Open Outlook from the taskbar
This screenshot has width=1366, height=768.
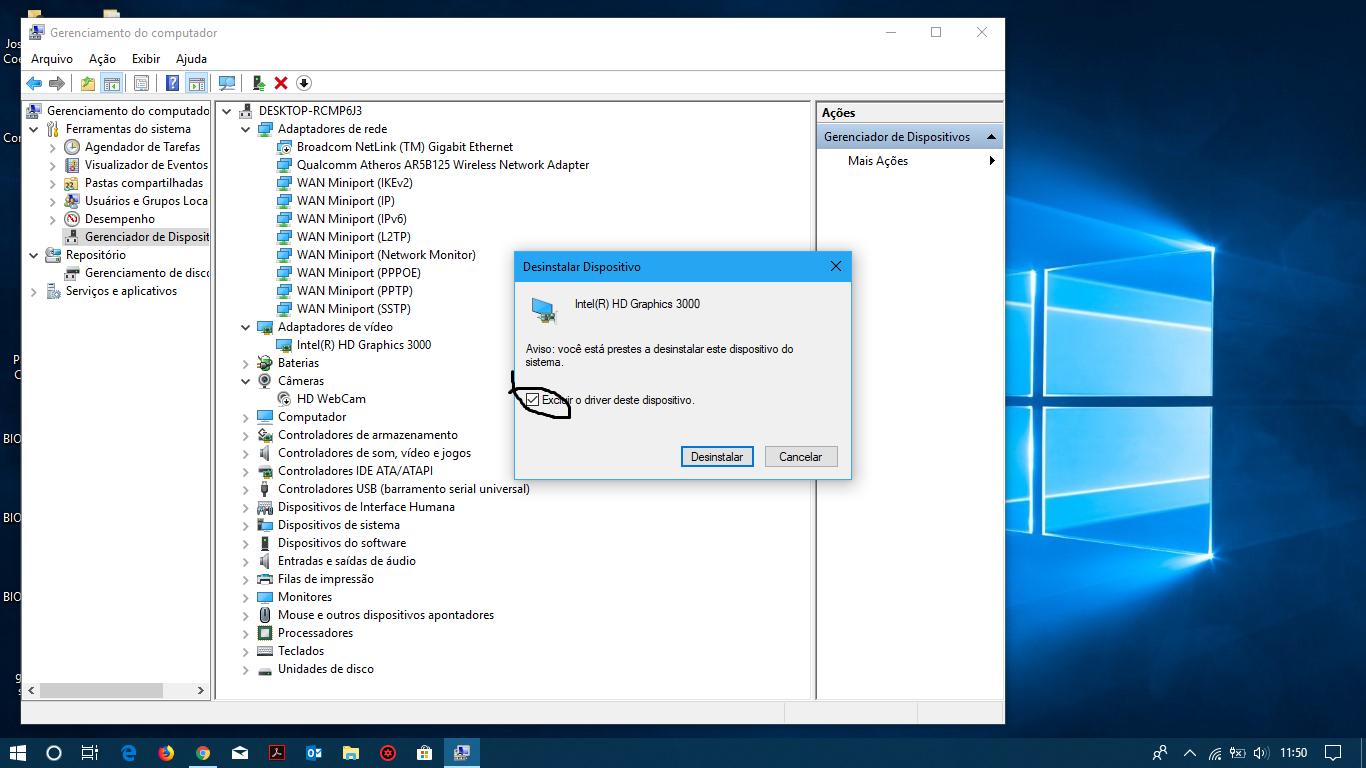(x=314, y=753)
